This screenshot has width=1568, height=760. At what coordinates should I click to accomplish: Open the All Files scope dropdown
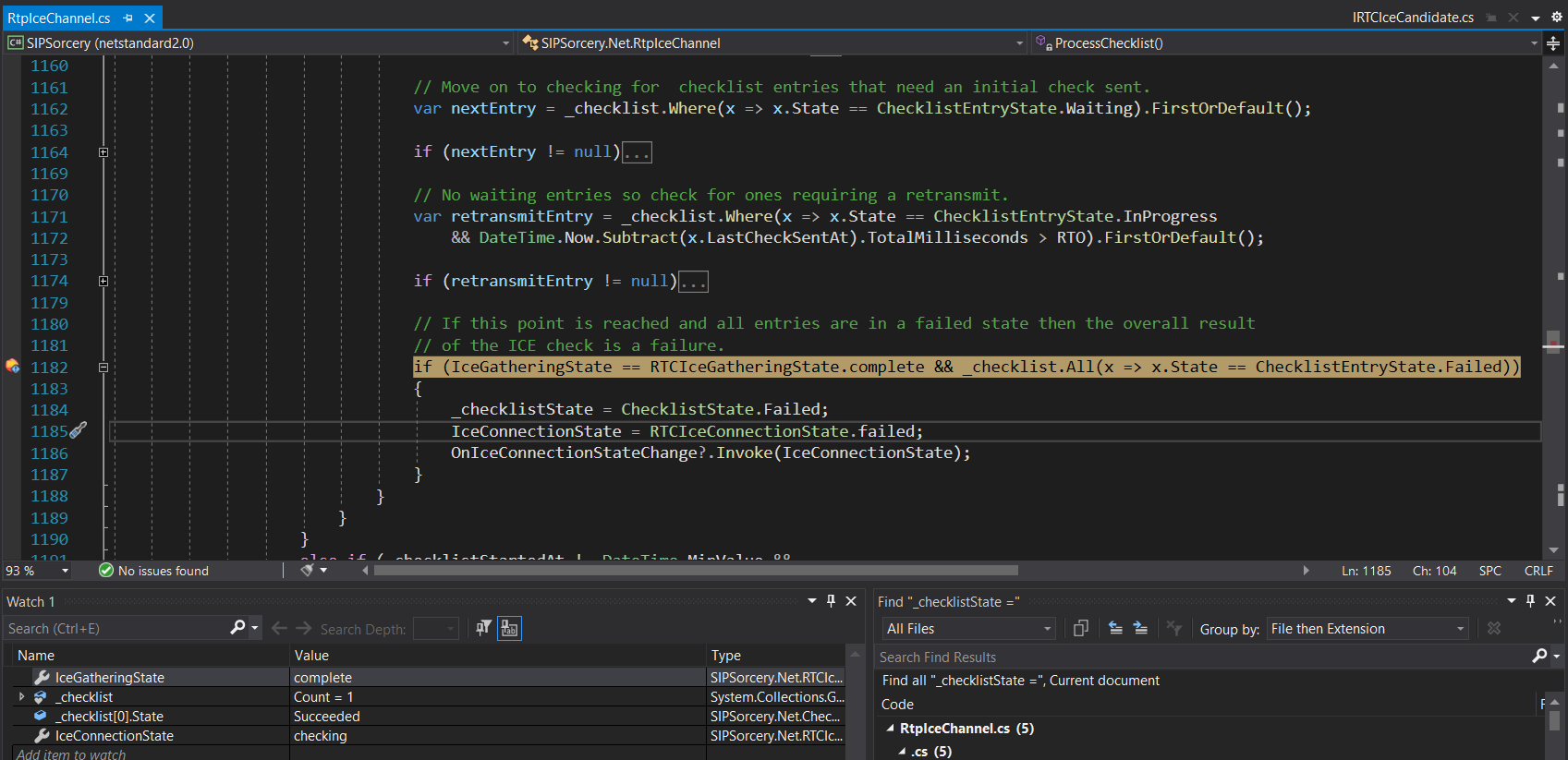(x=968, y=629)
